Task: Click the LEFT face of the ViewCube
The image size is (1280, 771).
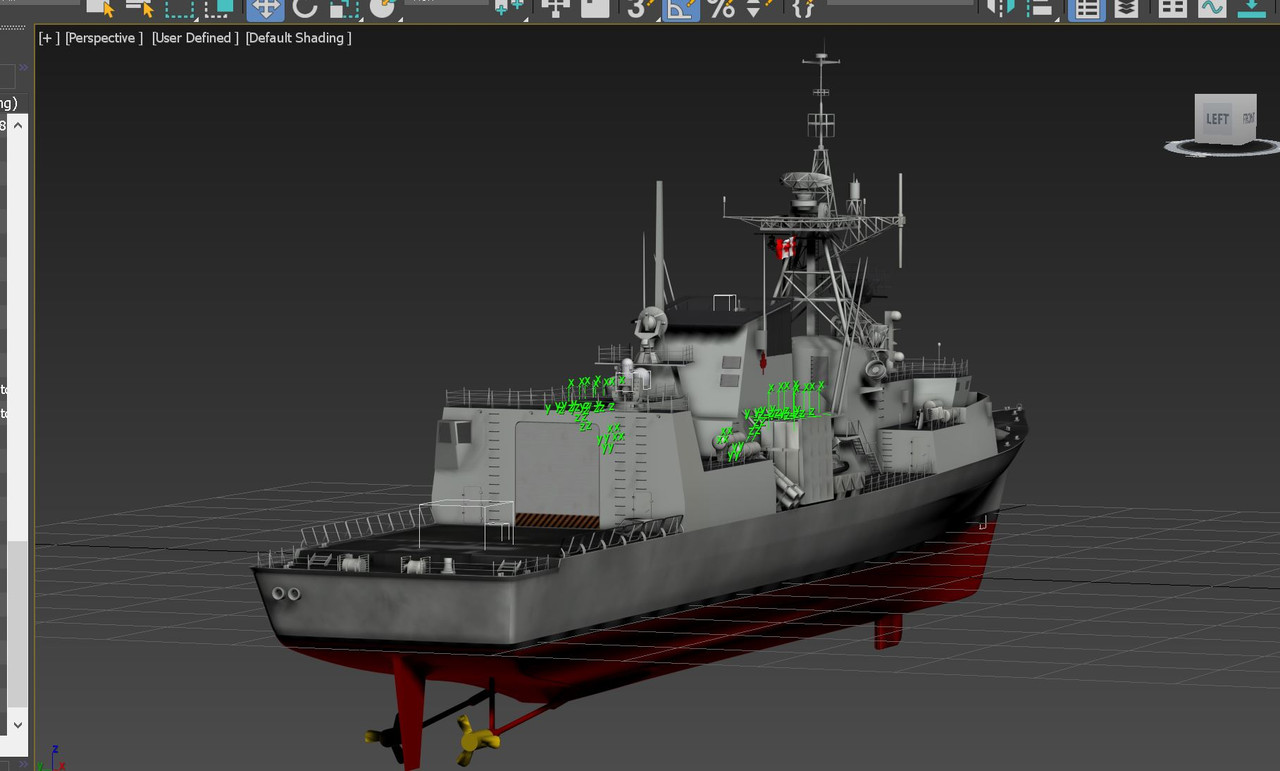Action: (x=1219, y=118)
